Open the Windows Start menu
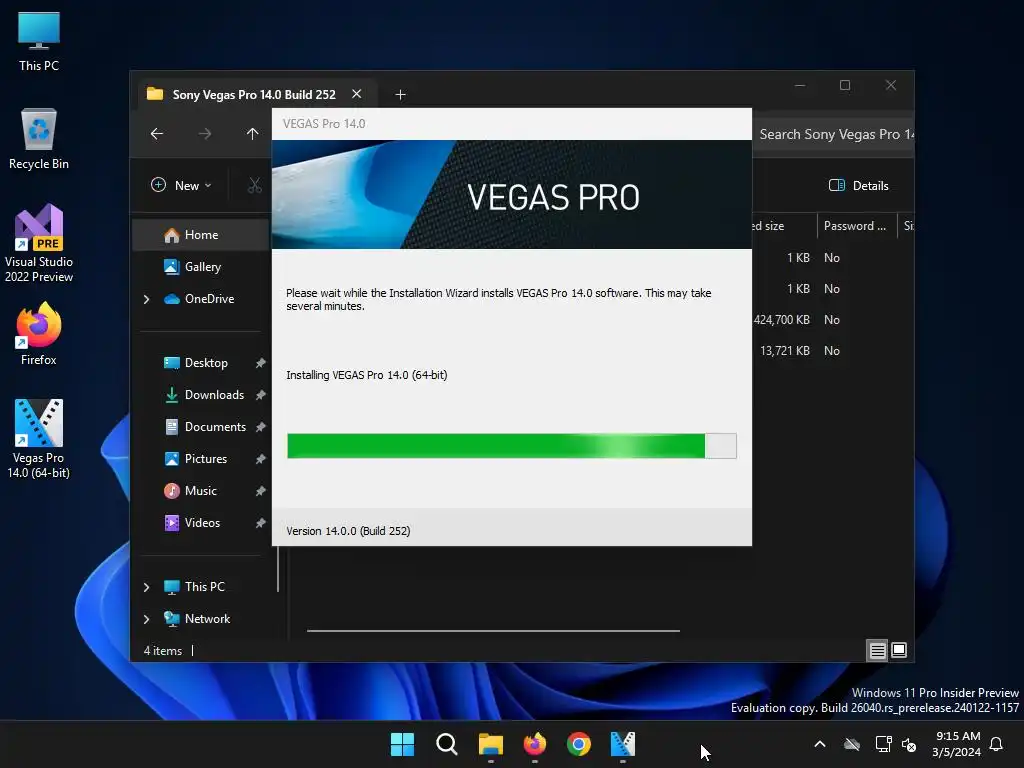The width and height of the screenshot is (1024, 768). (x=402, y=744)
